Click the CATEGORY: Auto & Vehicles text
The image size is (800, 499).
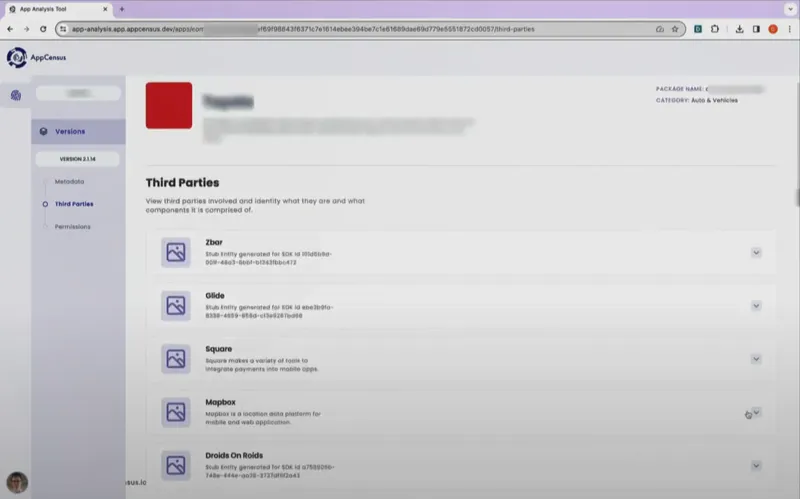[x=697, y=101]
